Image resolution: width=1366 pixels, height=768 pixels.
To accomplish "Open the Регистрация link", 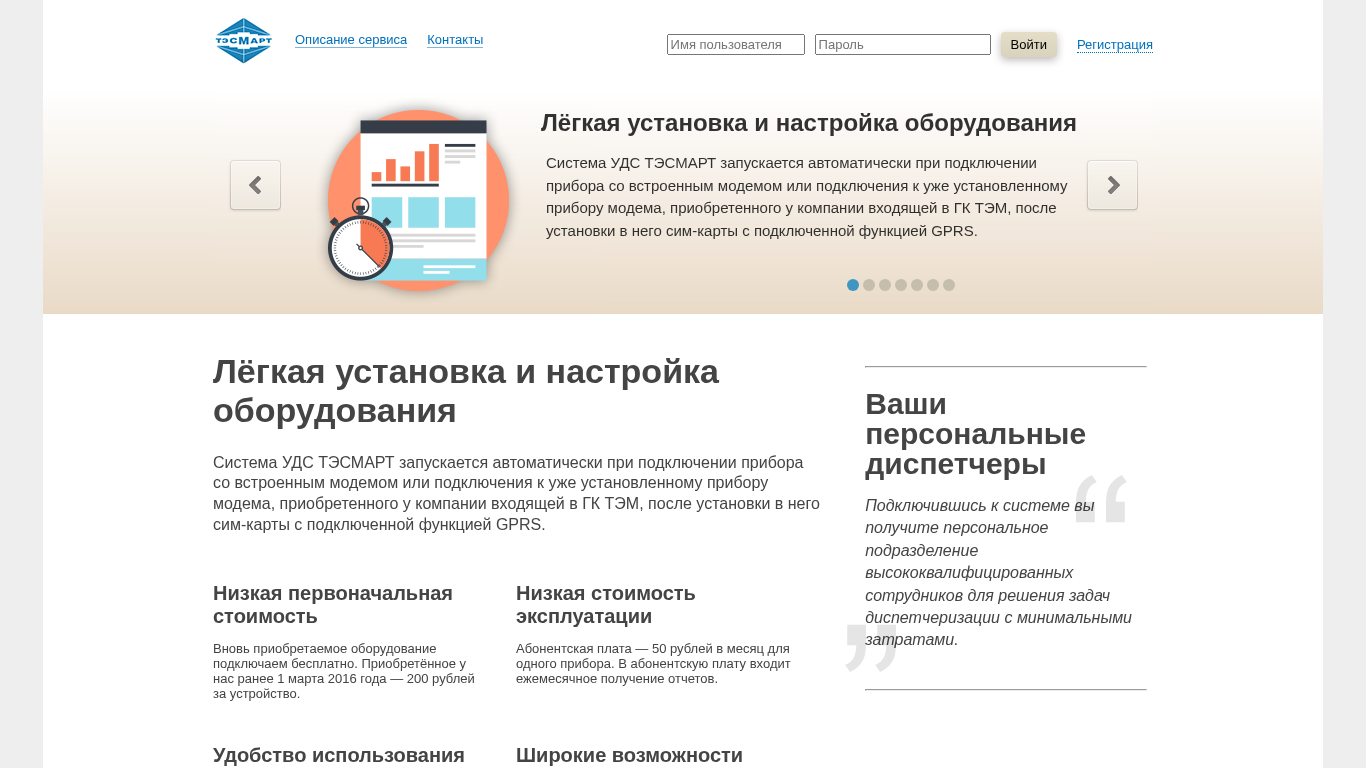I will tap(1115, 45).
